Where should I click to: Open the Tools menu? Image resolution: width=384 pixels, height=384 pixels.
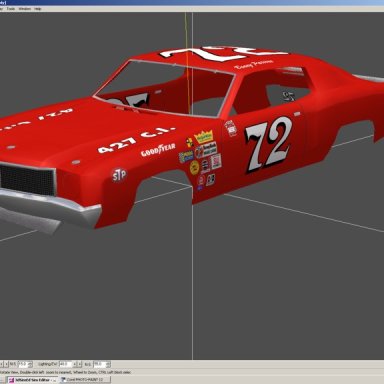click(11, 9)
